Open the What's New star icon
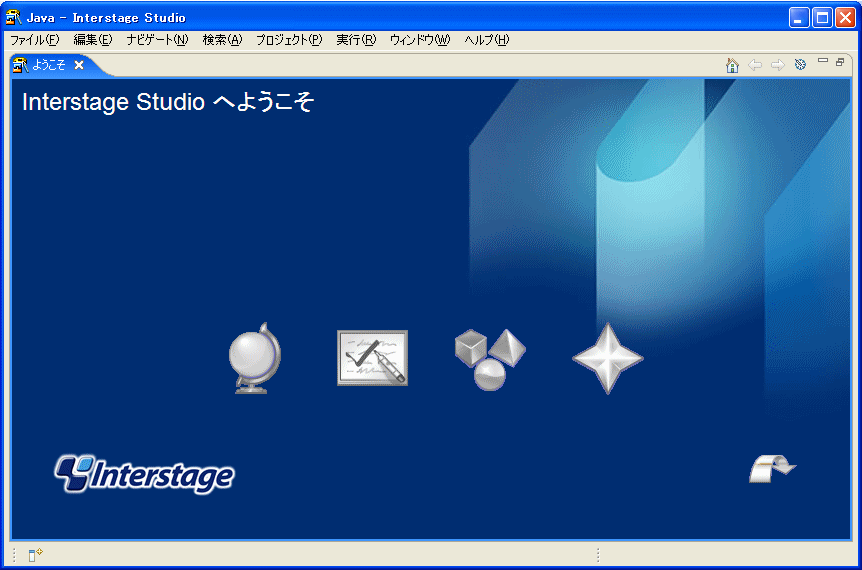Screen dimensions: 862x570 coord(607,358)
